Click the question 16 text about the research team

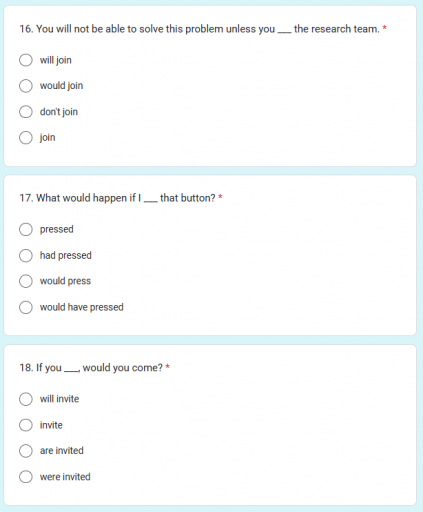[199, 29]
